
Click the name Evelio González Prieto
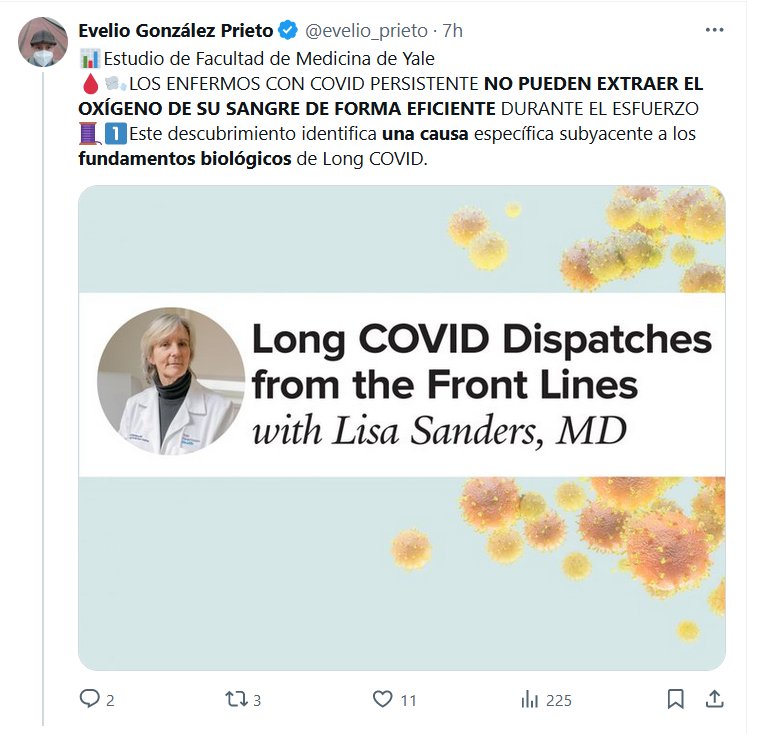coord(176,31)
